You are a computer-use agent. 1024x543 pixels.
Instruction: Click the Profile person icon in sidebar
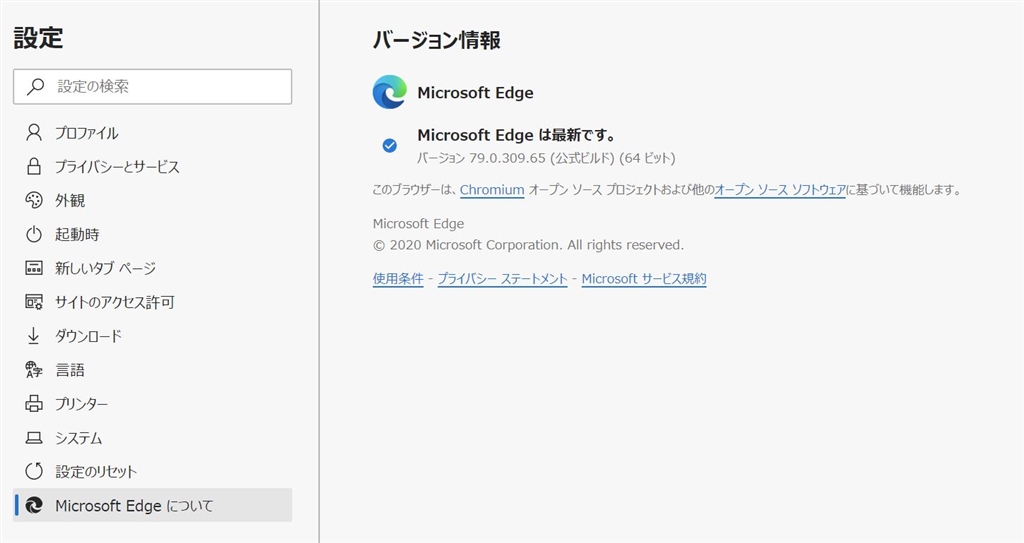[34, 132]
